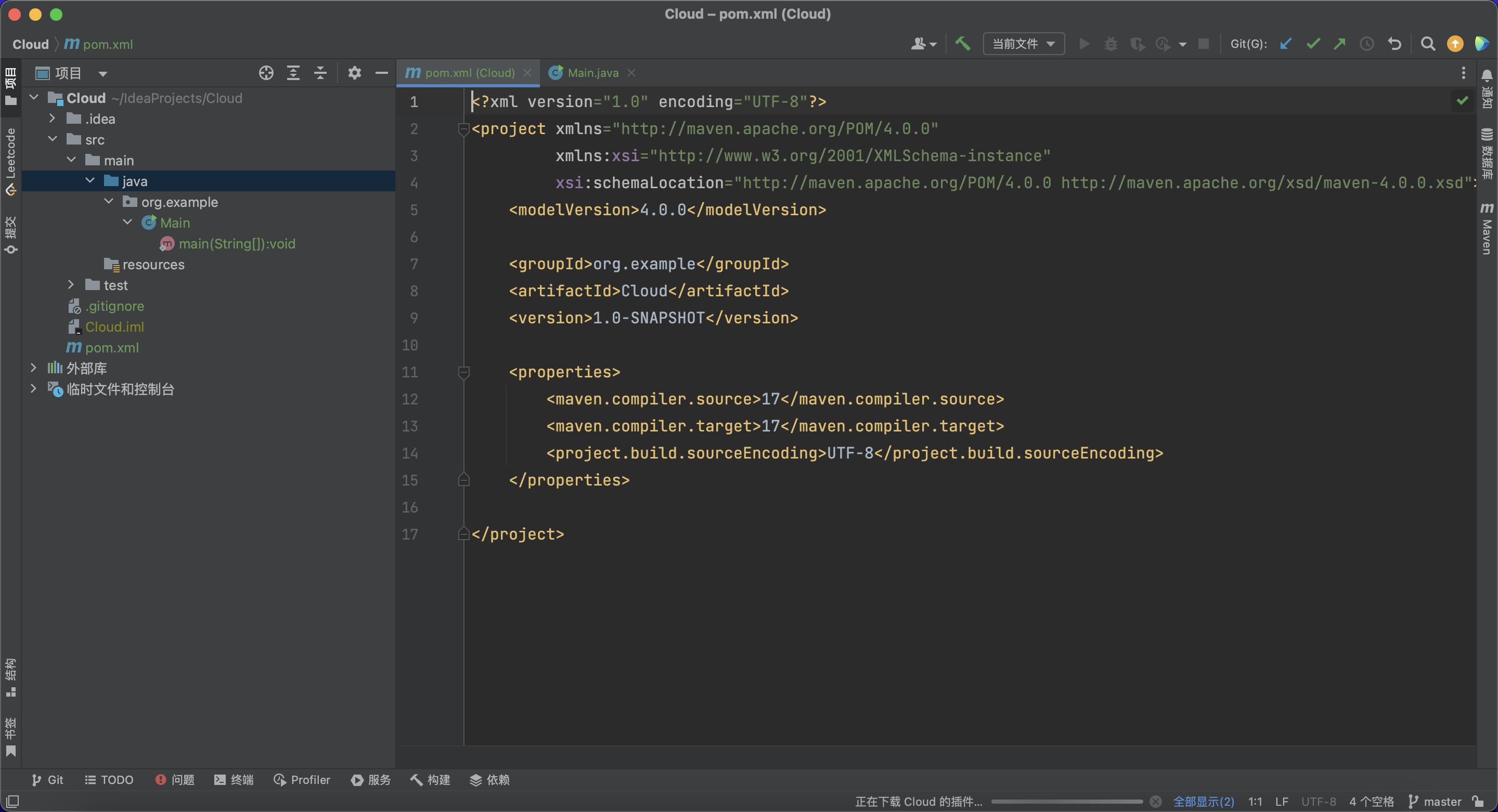The height and width of the screenshot is (812, 1498).
Task: Commit changes with Git green checkmark
Action: [x=1313, y=44]
